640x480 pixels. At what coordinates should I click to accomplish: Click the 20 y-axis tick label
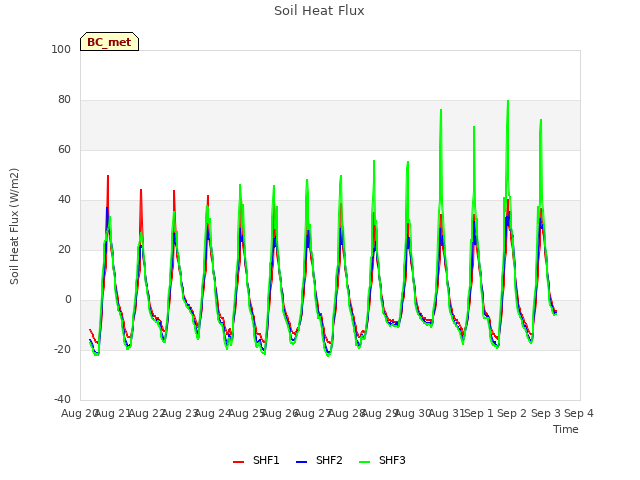(x=64, y=249)
